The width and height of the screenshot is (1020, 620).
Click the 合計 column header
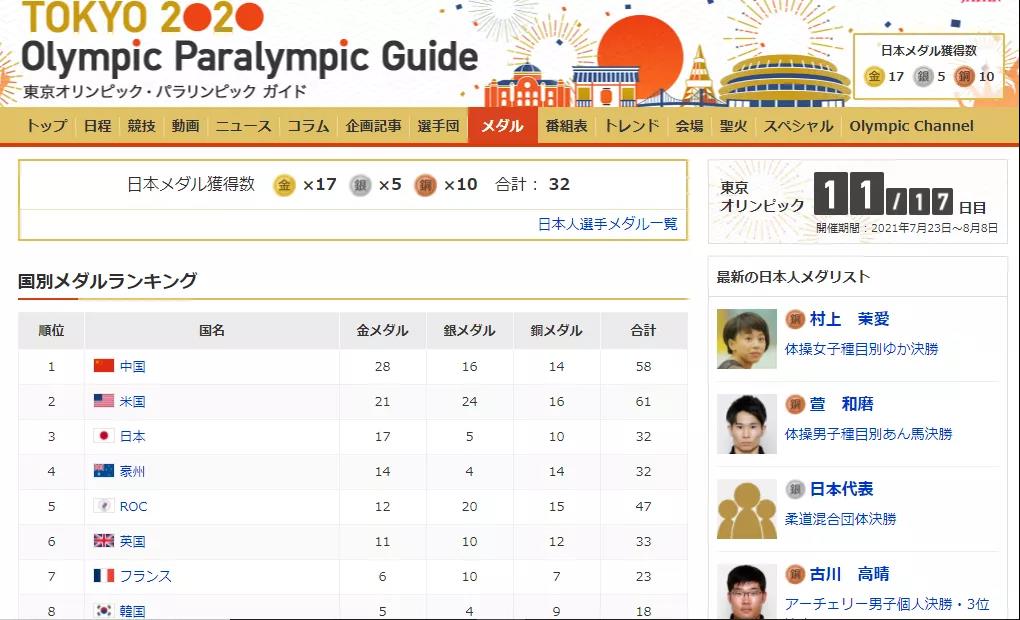pyautogui.click(x=644, y=330)
